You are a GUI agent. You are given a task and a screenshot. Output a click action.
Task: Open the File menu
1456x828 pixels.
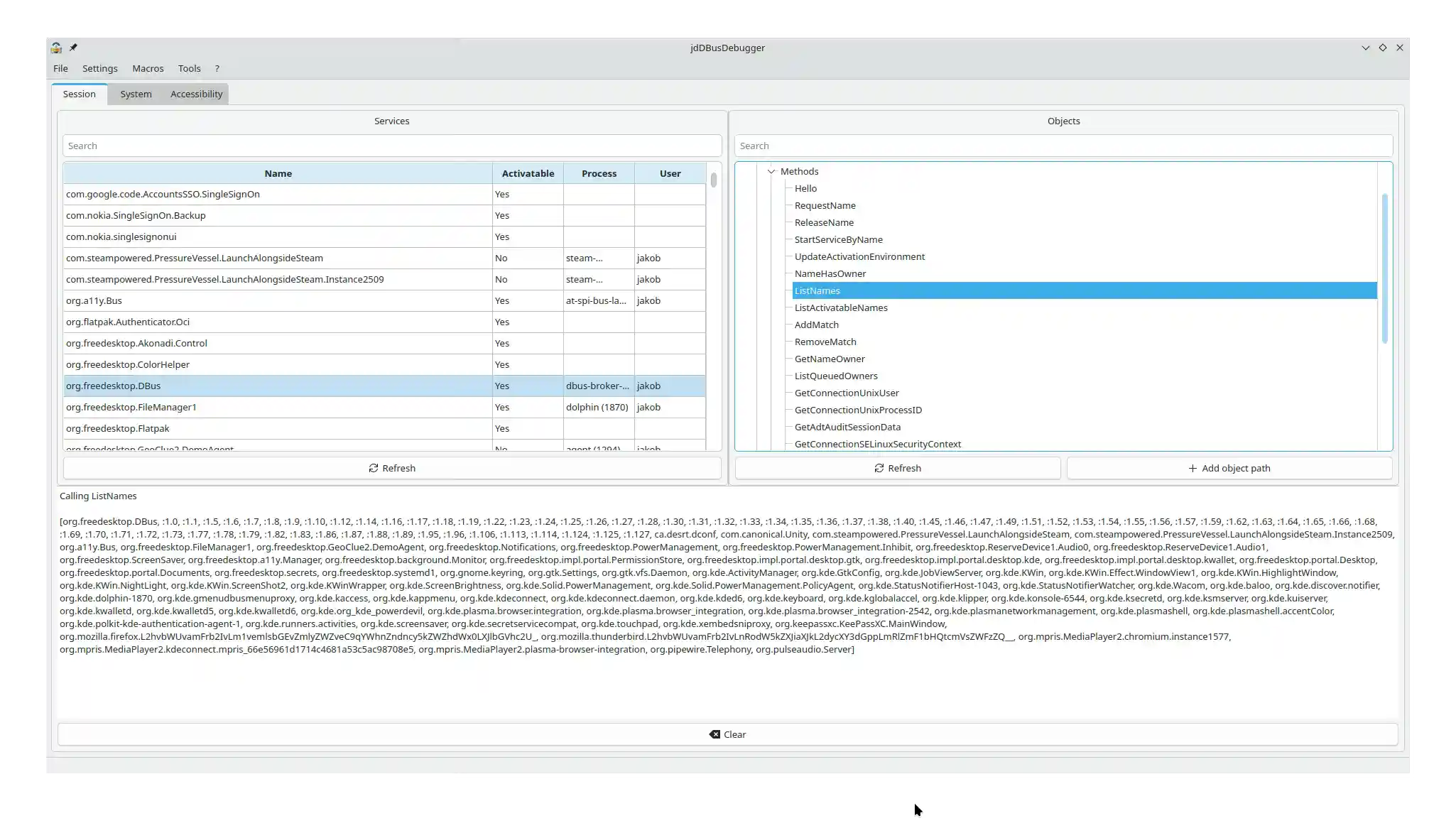pyautogui.click(x=60, y=68)
